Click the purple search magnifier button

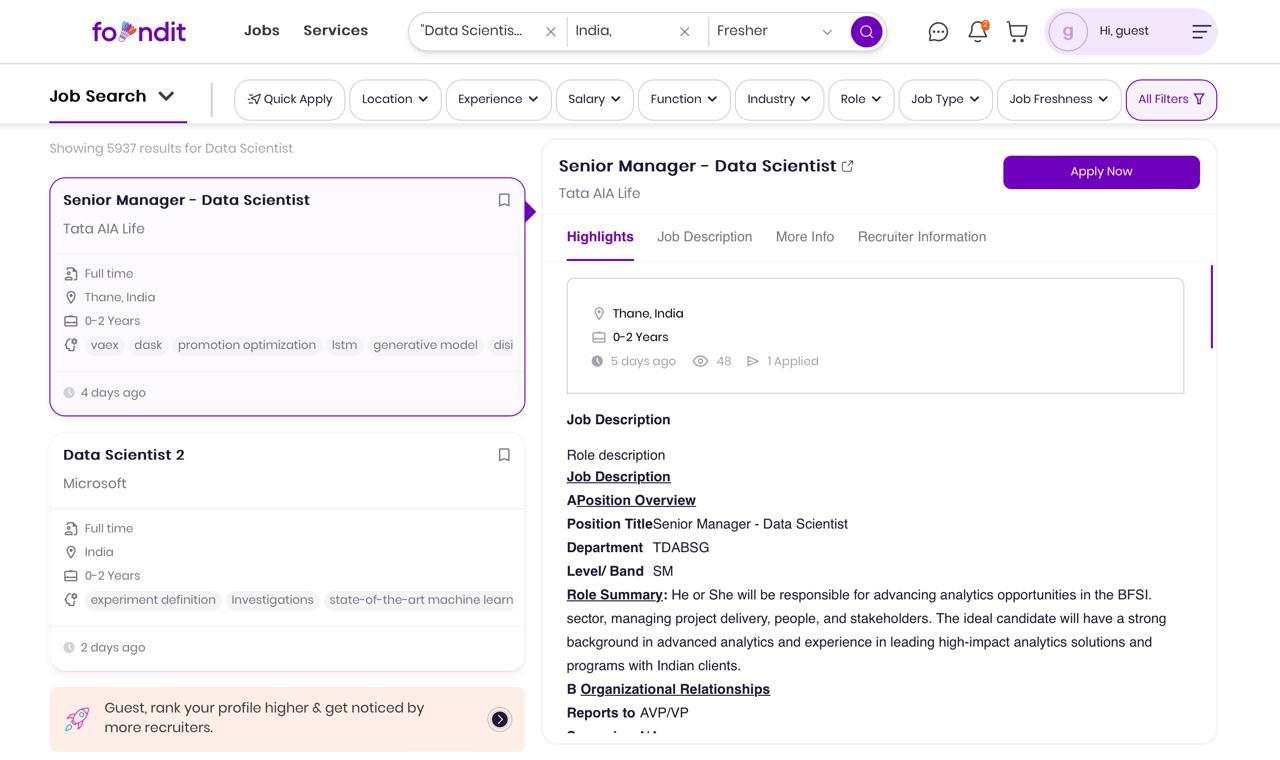(x=867, y=32)
